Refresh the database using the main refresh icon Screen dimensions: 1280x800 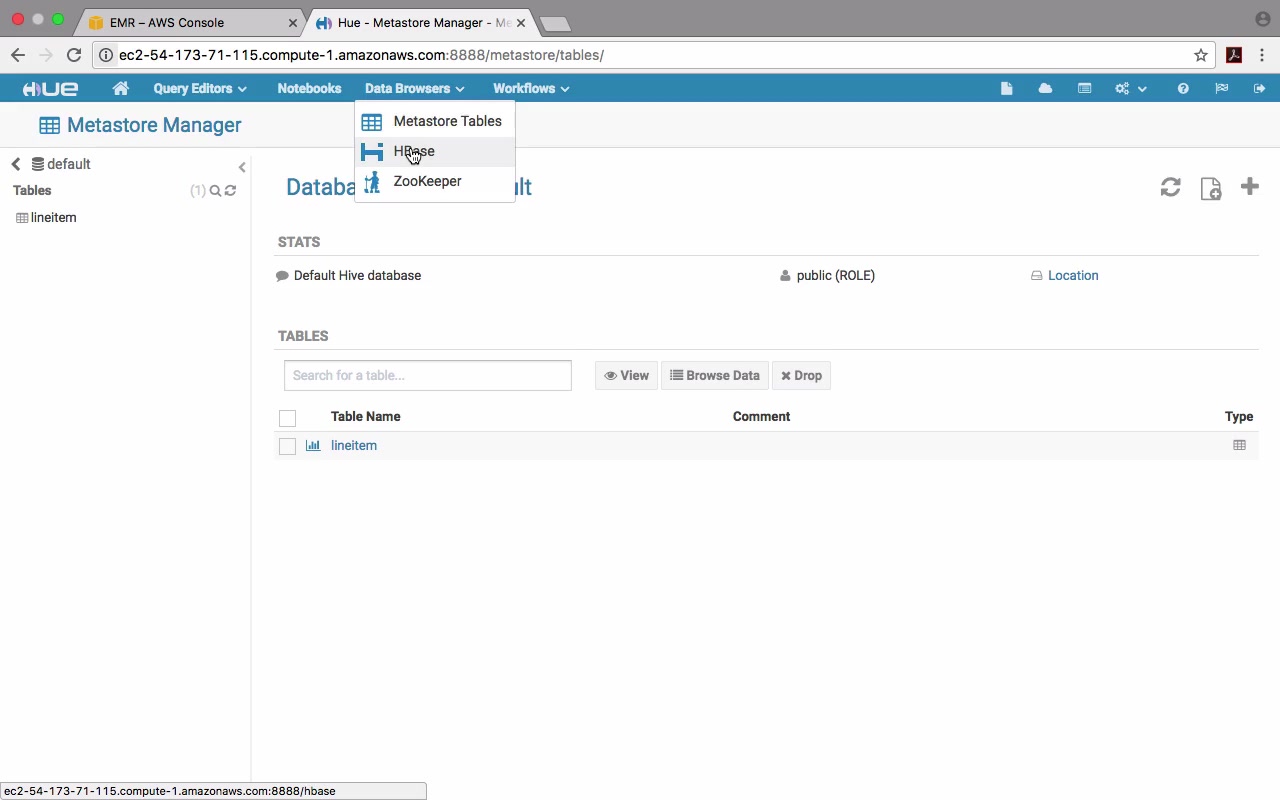click(1171, 187)
